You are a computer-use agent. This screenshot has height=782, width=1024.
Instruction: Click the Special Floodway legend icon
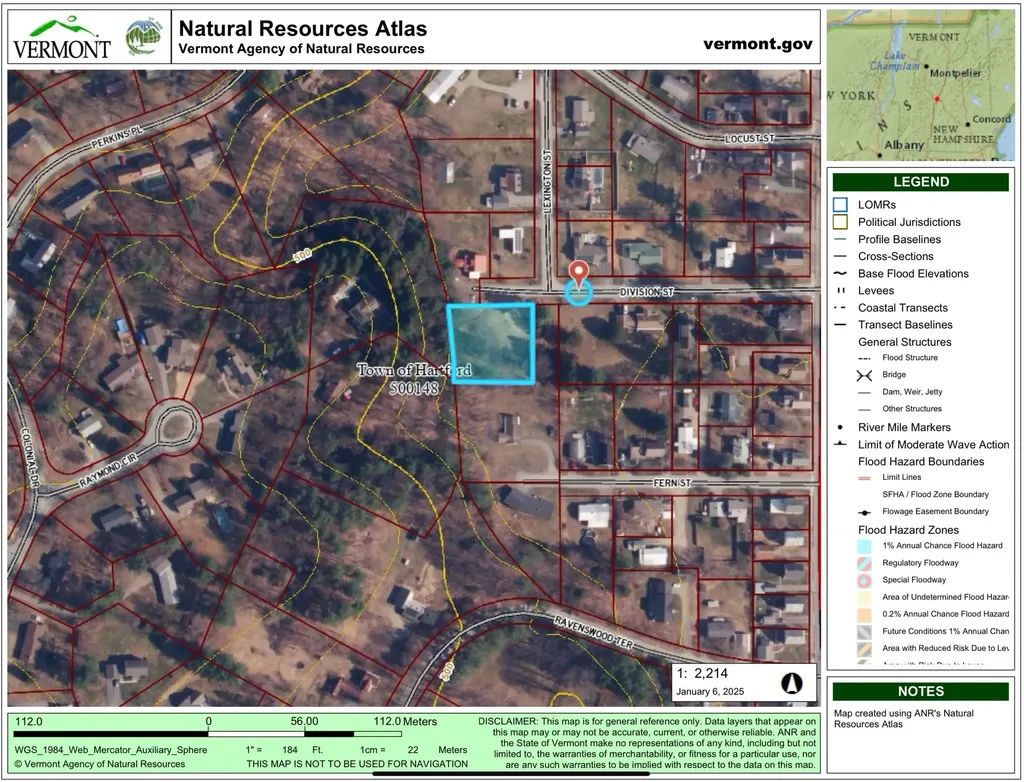pos(866,580)
